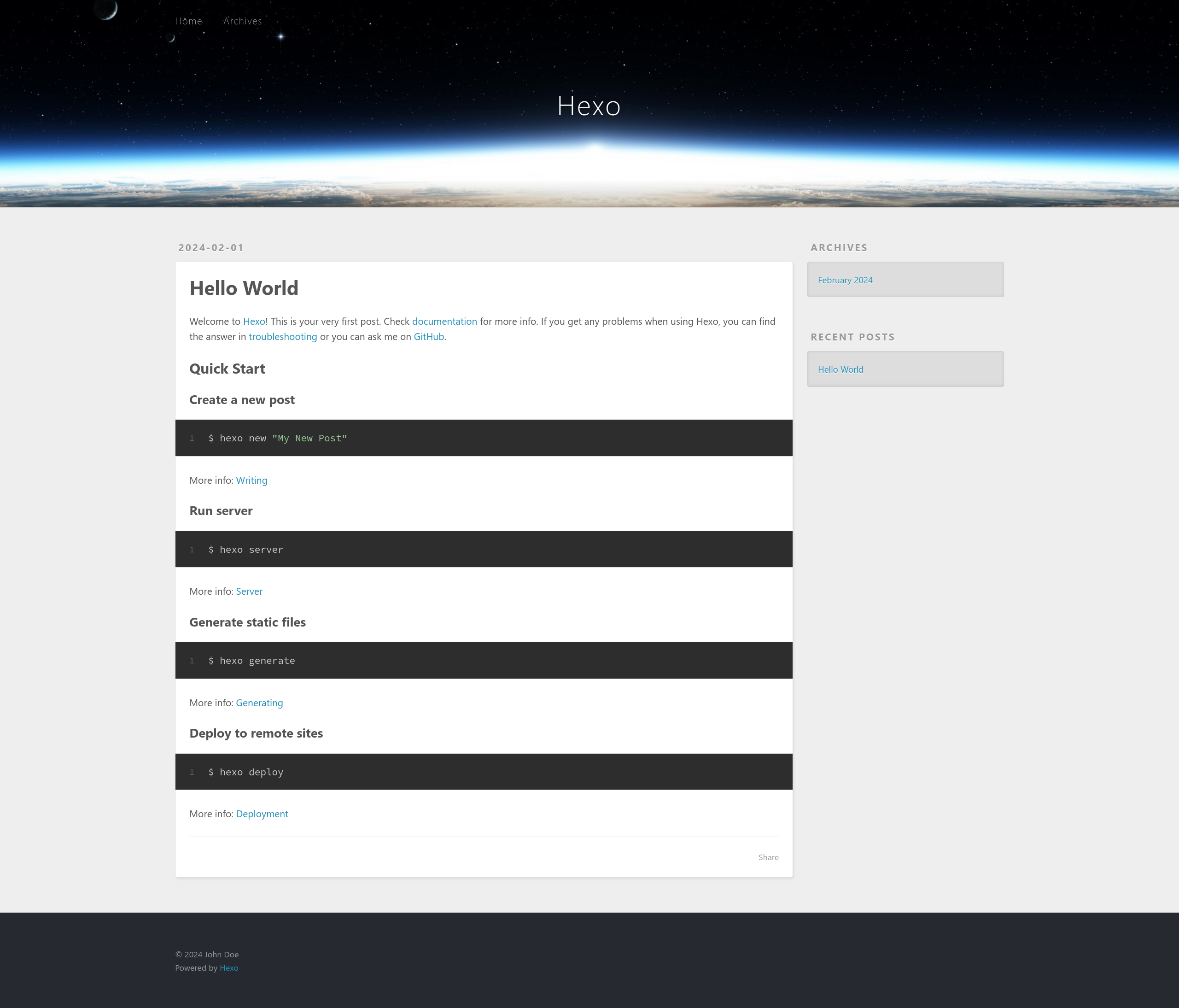The width and height of the screenshot is (1179, 1008).
Task: Open the Home navigation link
Action: pos(188,21)
